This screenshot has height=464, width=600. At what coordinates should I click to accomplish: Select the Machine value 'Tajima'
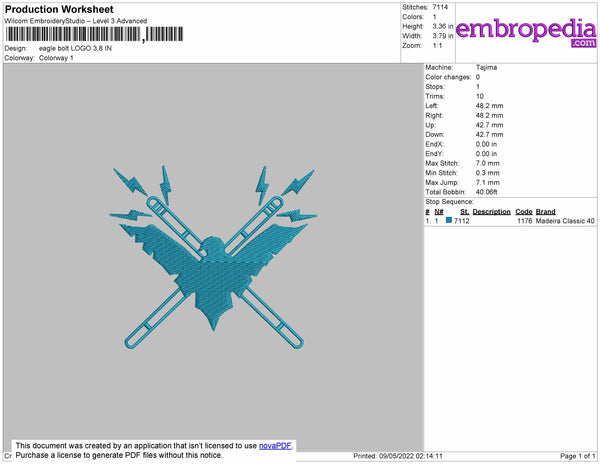click(486, 67)
